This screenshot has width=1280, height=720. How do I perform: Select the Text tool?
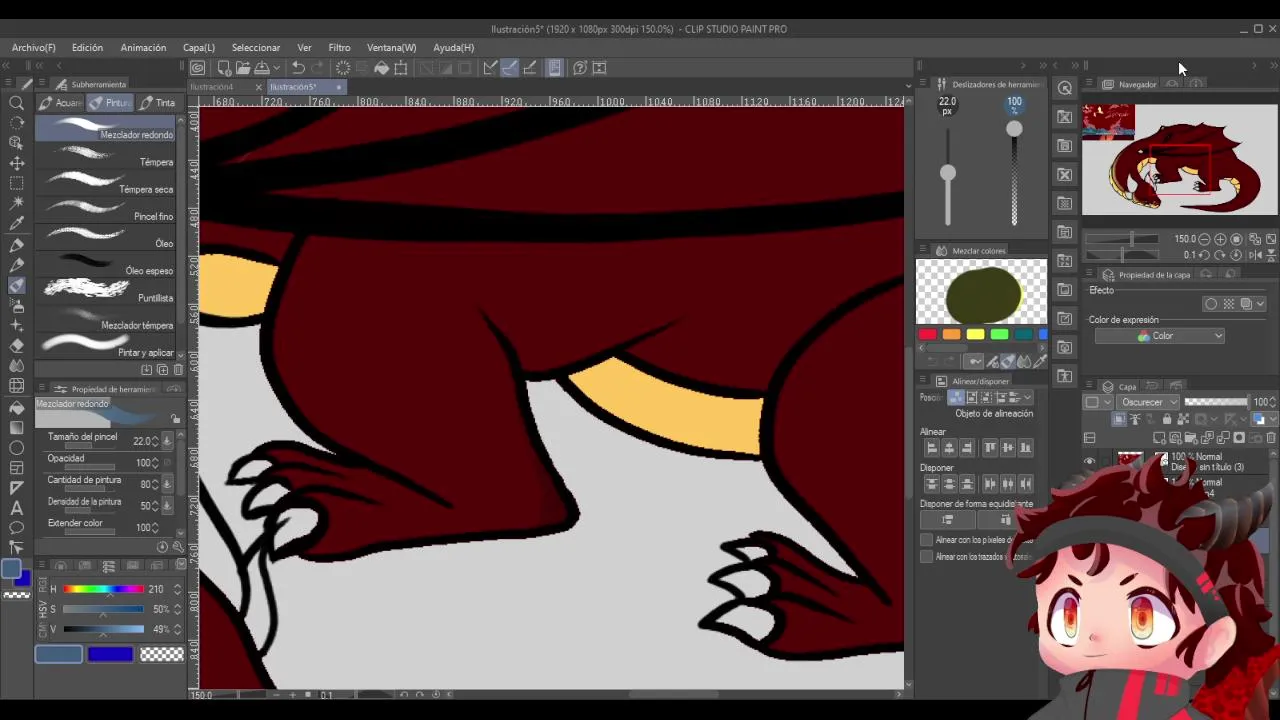(x=16, y=508)
